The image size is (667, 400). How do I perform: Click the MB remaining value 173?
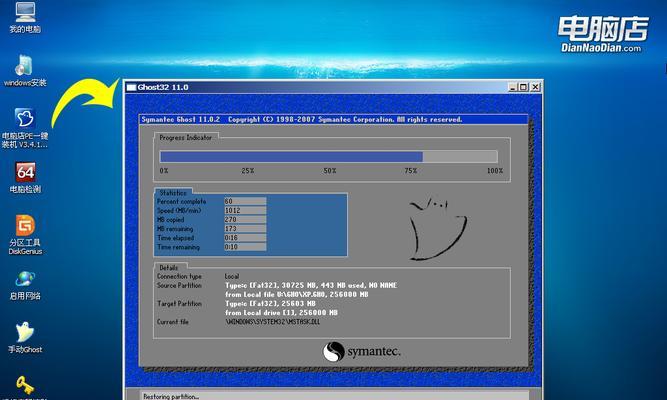245,229
